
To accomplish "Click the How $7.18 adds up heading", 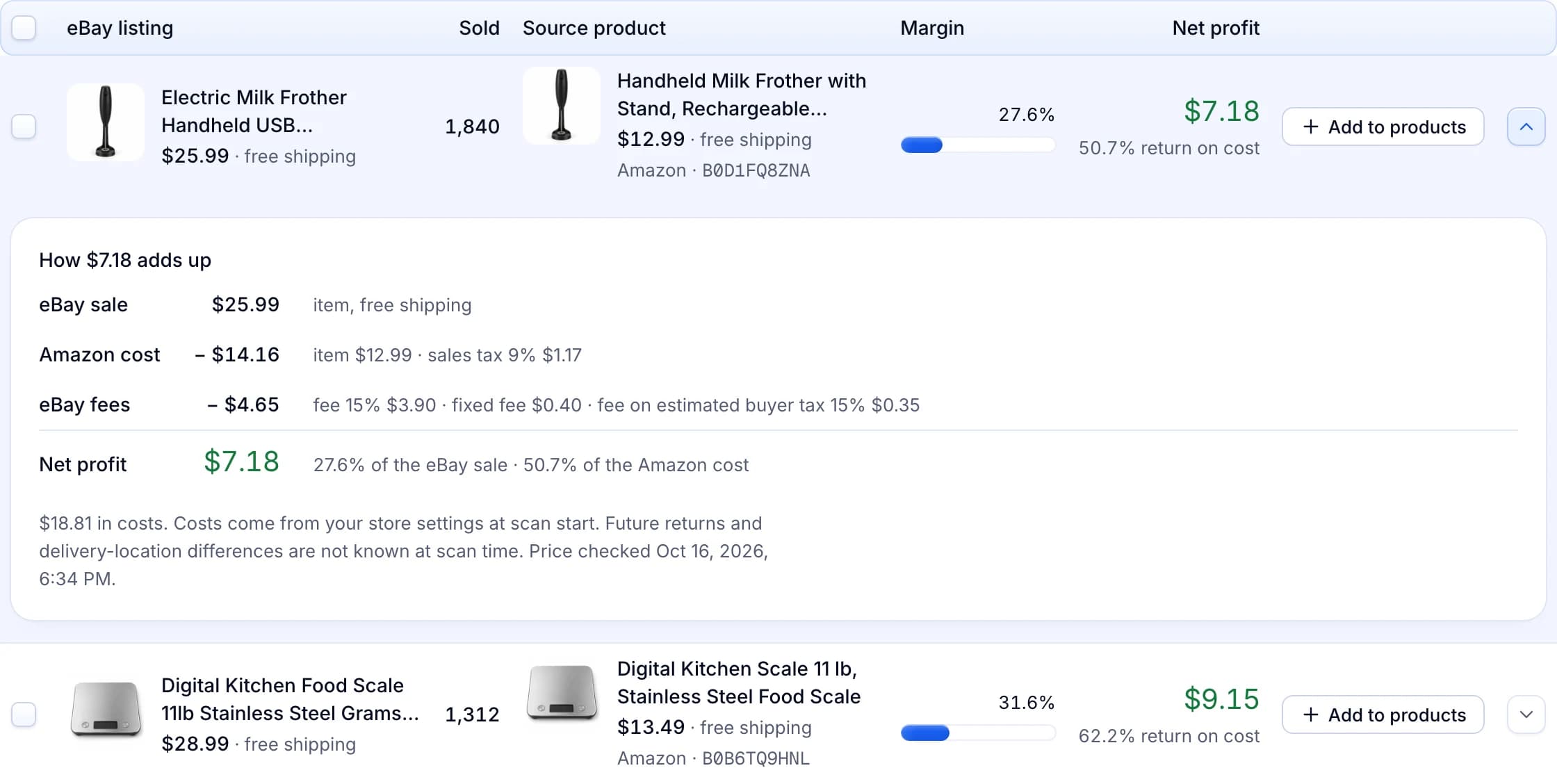I will [x=125, y=260].
